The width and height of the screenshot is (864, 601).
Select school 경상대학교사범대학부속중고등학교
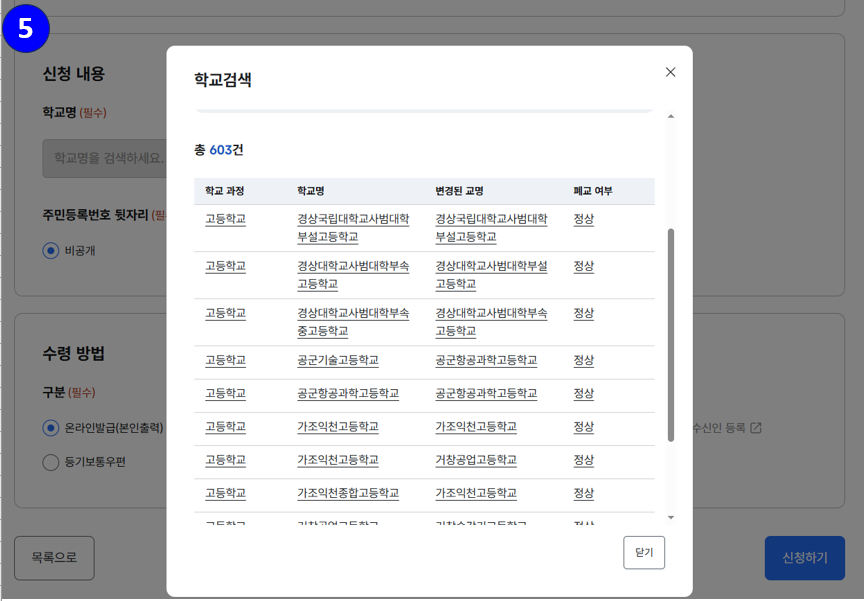tap(353, 322)
